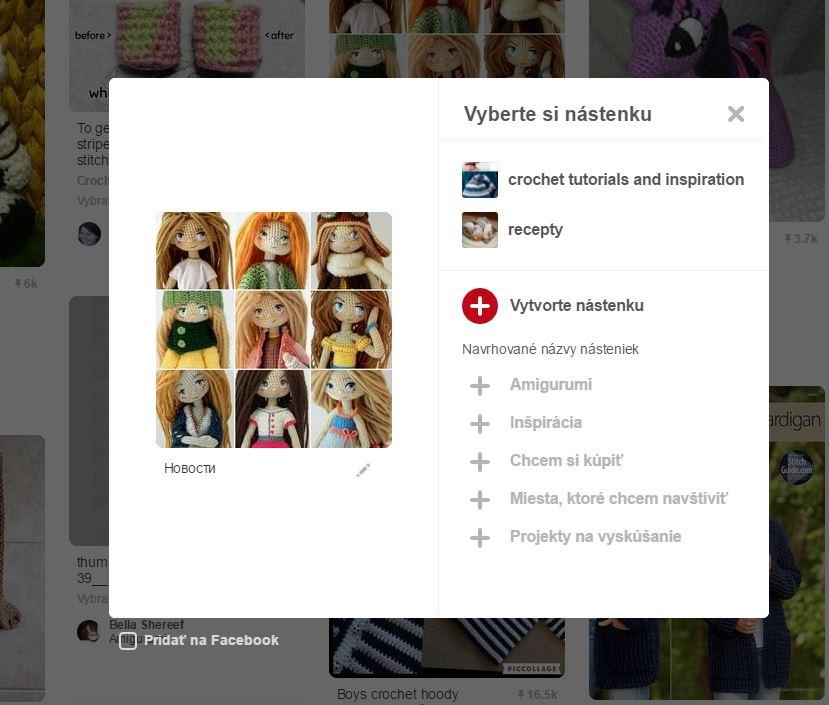Pick the suggested name Chcem si kúpiť

coord(566,461)
